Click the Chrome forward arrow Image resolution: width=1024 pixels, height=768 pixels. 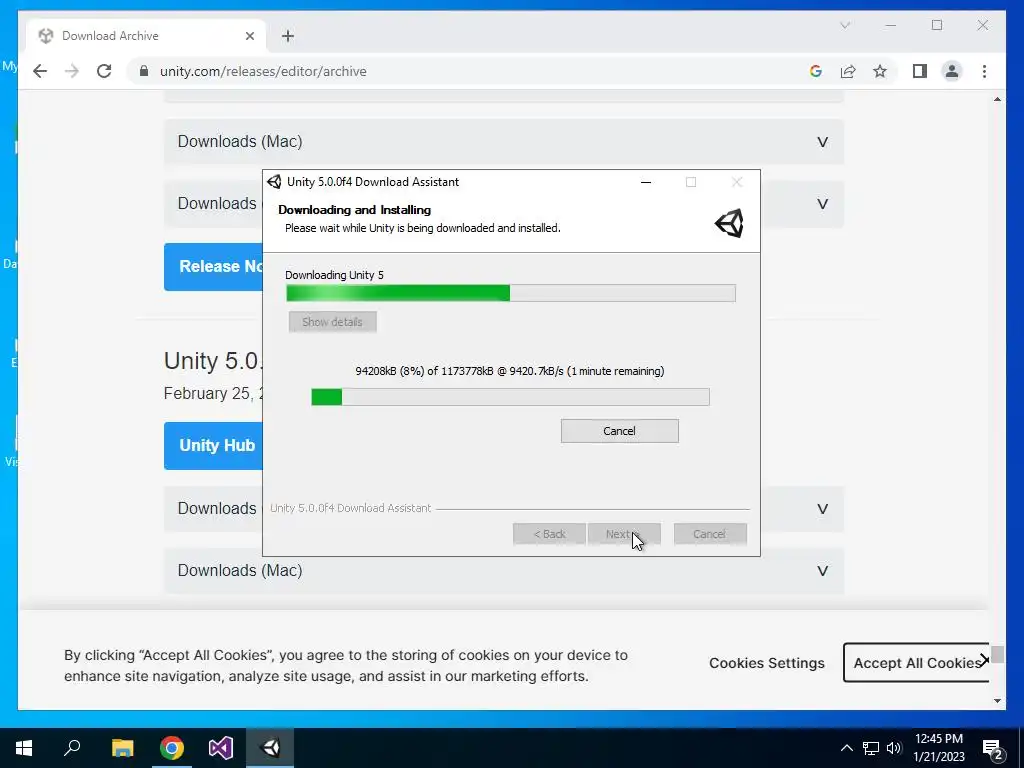click(x=72, y=71)
